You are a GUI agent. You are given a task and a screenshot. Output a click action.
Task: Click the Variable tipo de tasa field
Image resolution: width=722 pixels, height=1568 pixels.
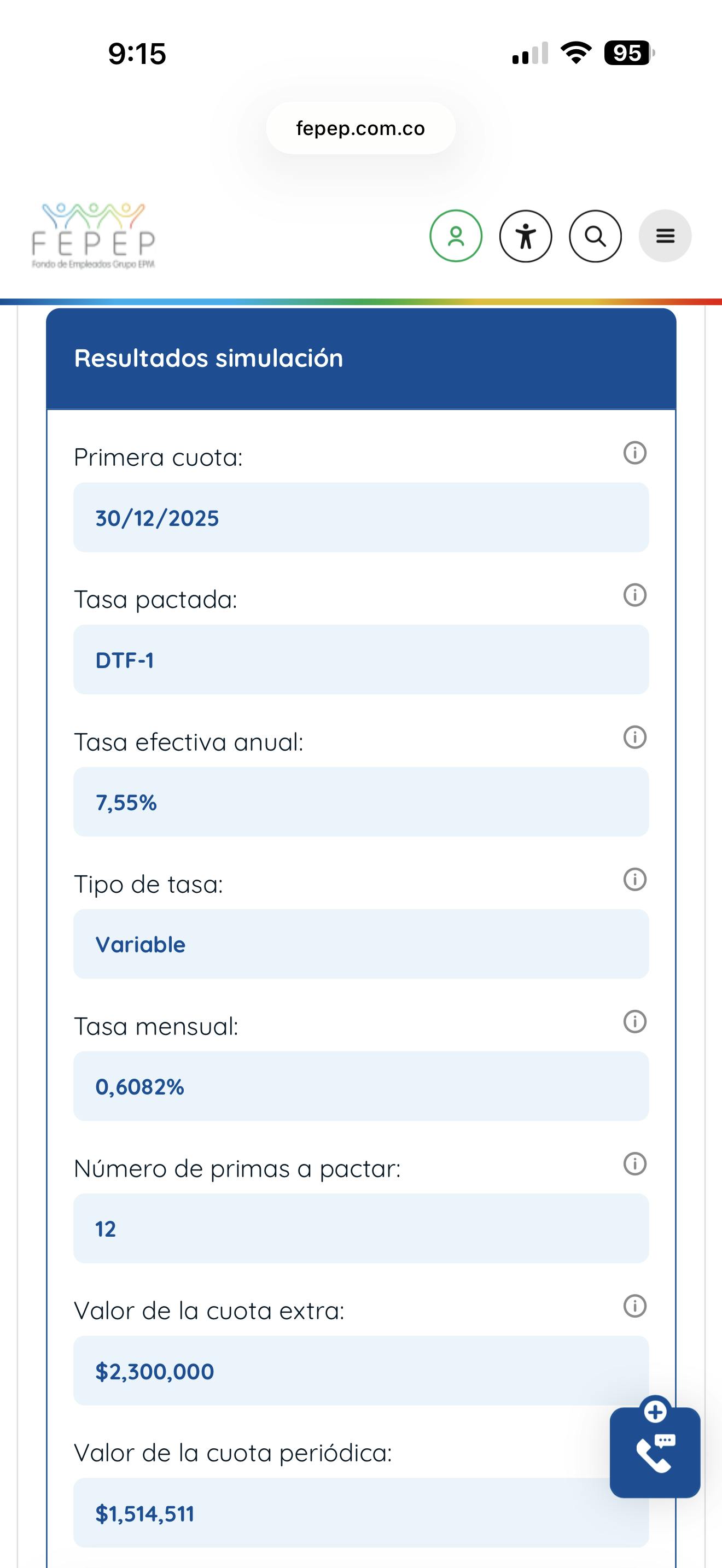(360, 944)
